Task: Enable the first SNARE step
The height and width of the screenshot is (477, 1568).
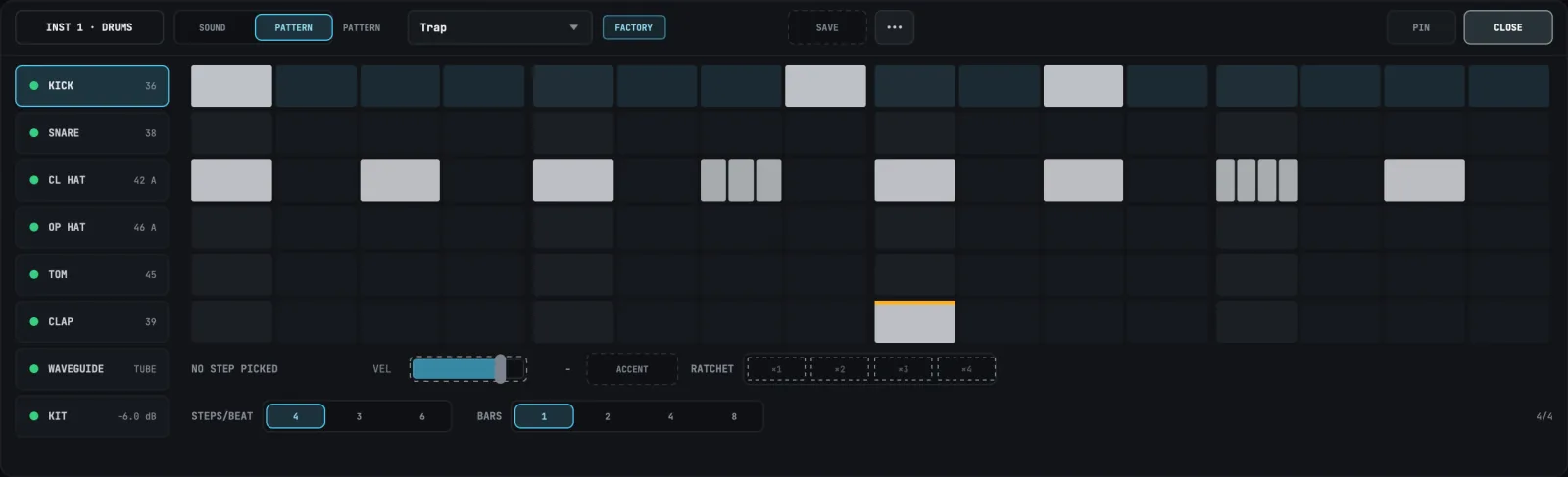Action: pos(231,133)
